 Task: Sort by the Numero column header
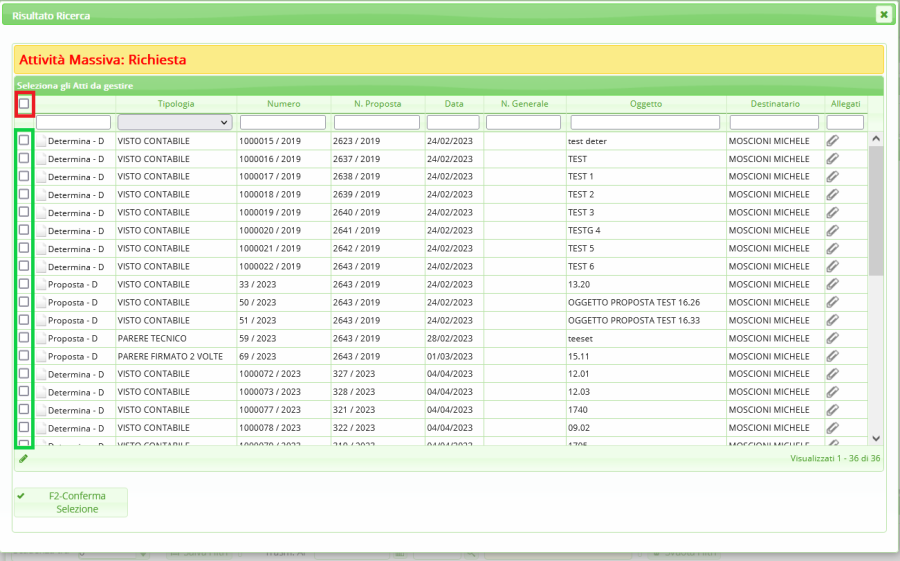pyautogui.click(x=283, y=104)
